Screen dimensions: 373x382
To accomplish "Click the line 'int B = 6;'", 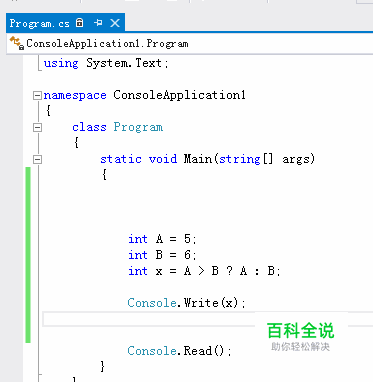I will pos(162,255).
